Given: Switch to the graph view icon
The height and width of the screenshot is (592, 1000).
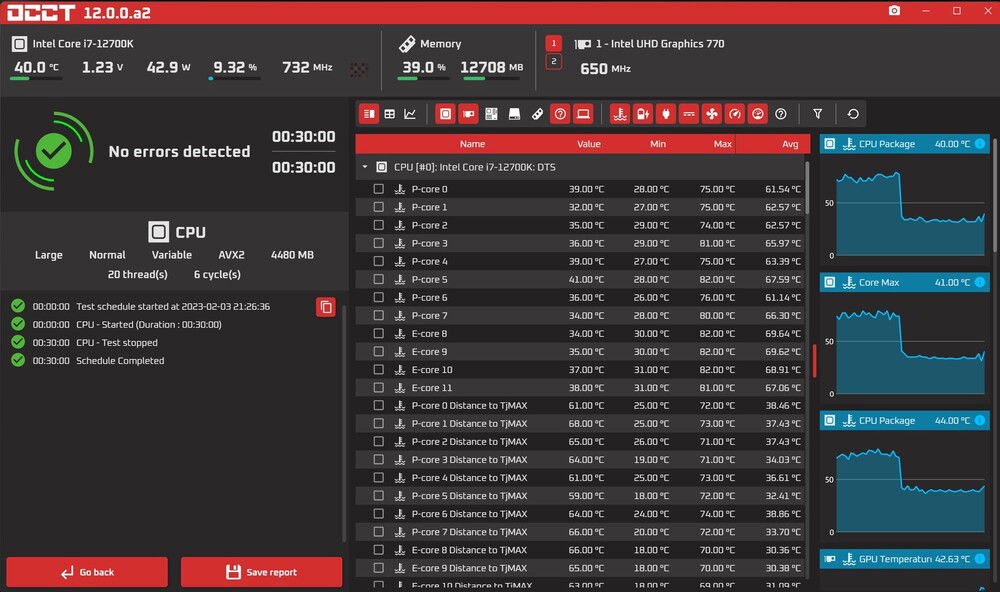Looking at the screenshot, I should 410,114.
